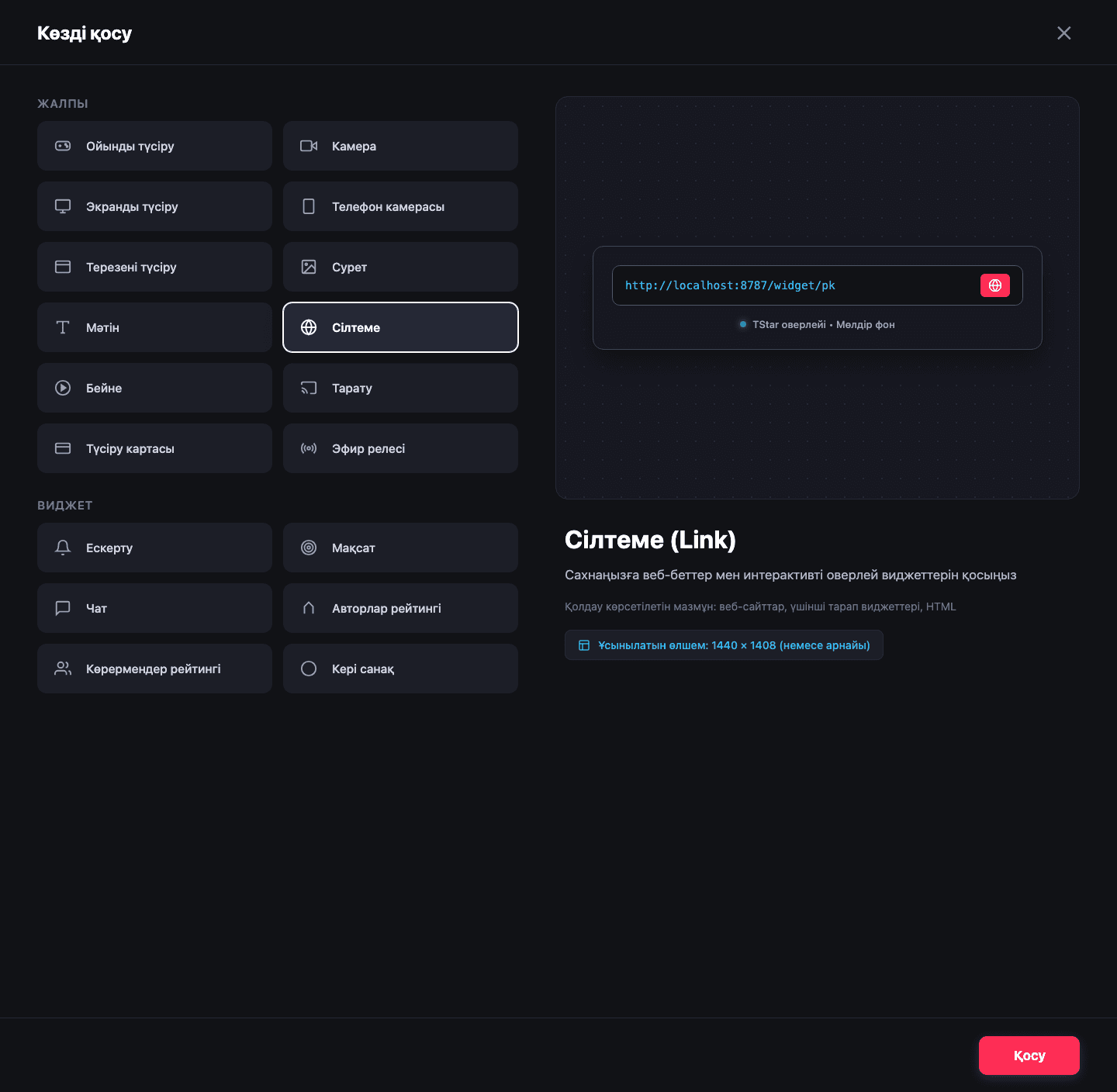Choose the chat bubble icon for Чат
Viewport: 1117px width, 1092px height.
(63, 608)
